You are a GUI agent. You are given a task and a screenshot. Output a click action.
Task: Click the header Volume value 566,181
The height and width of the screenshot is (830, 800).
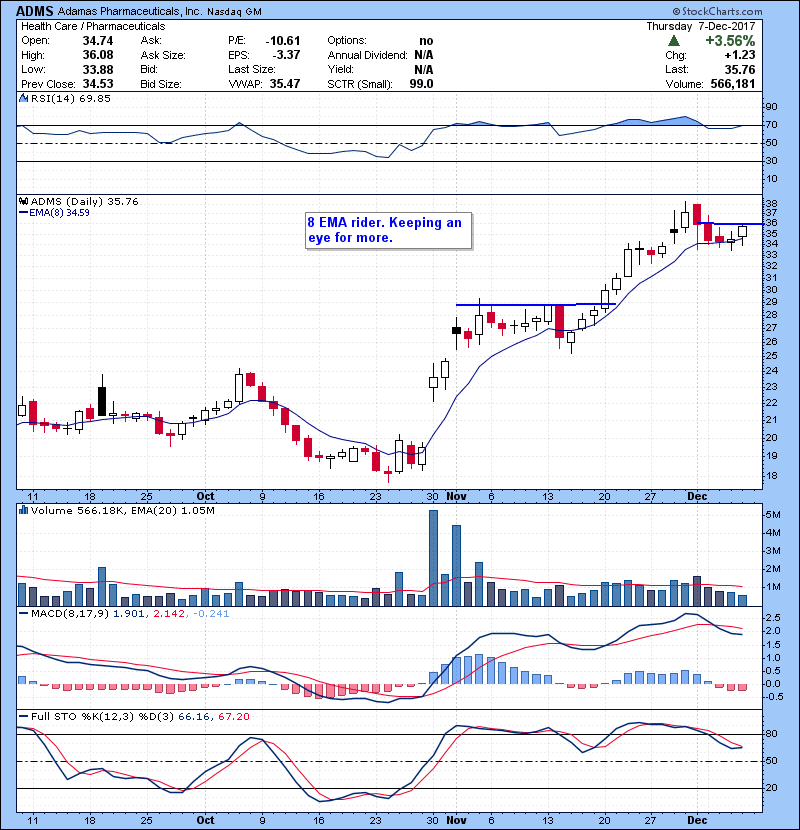(733, 84)
